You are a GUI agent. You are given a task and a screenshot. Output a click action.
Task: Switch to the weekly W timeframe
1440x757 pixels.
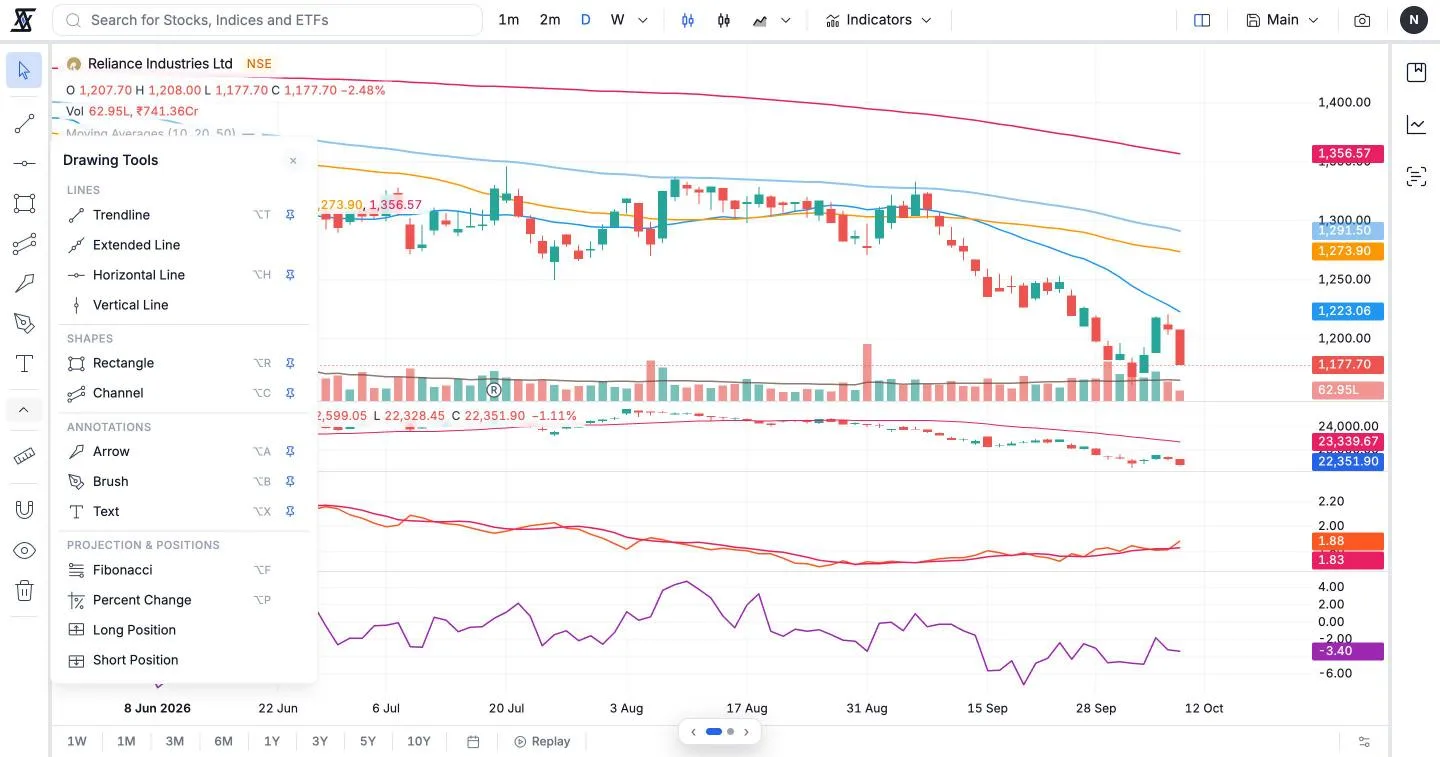(x=617, y=20)
